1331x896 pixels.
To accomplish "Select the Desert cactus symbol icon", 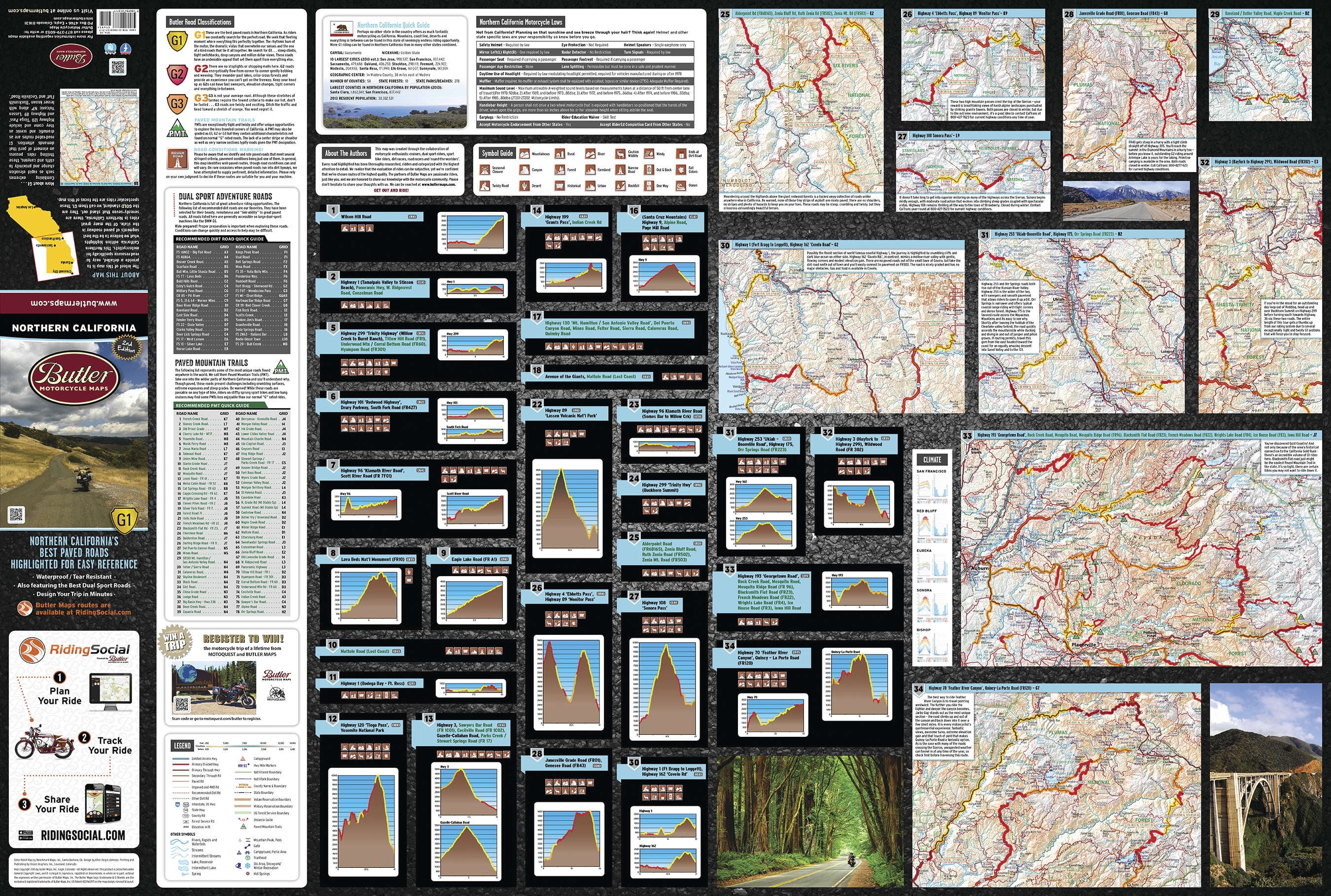I will click(x=525, y=186).
